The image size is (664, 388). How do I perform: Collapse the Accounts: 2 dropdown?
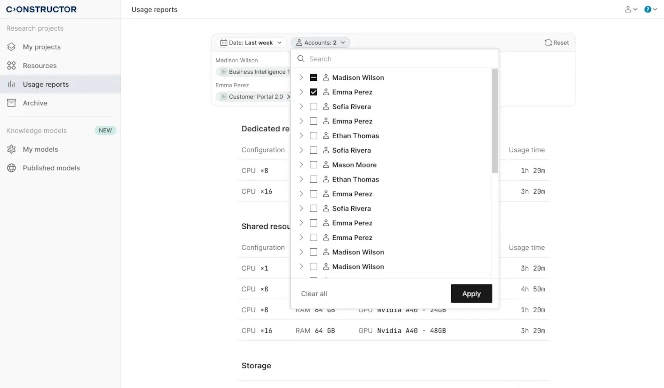pyautogui.click(x=321, y=43)
